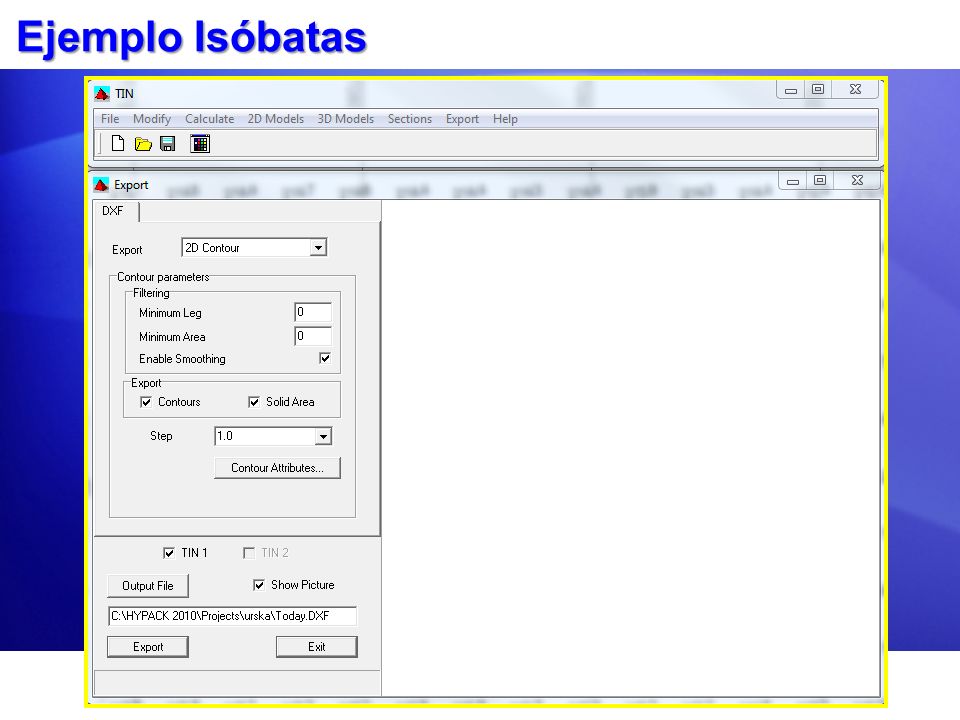960x720 pixels.
Task: Click the Export button at the bottom
Action: point(148,647)
